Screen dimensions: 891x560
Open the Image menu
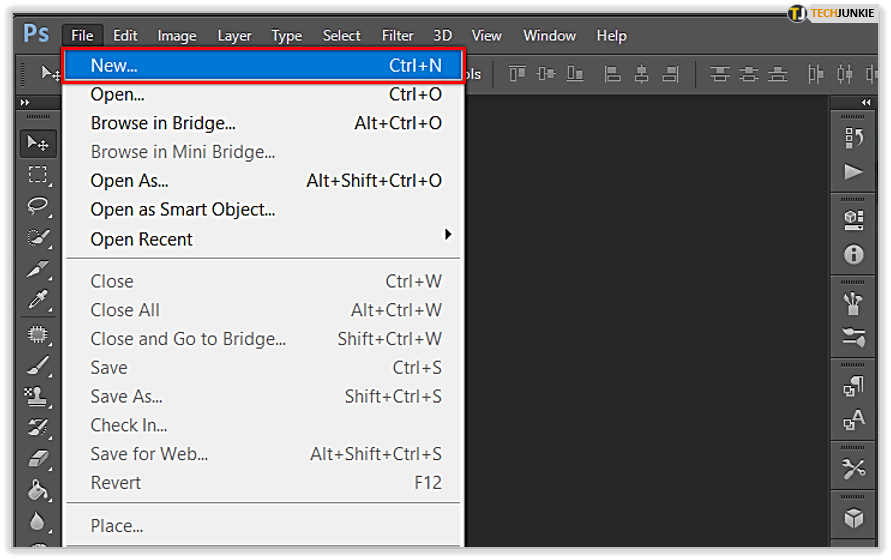(177, 36)
